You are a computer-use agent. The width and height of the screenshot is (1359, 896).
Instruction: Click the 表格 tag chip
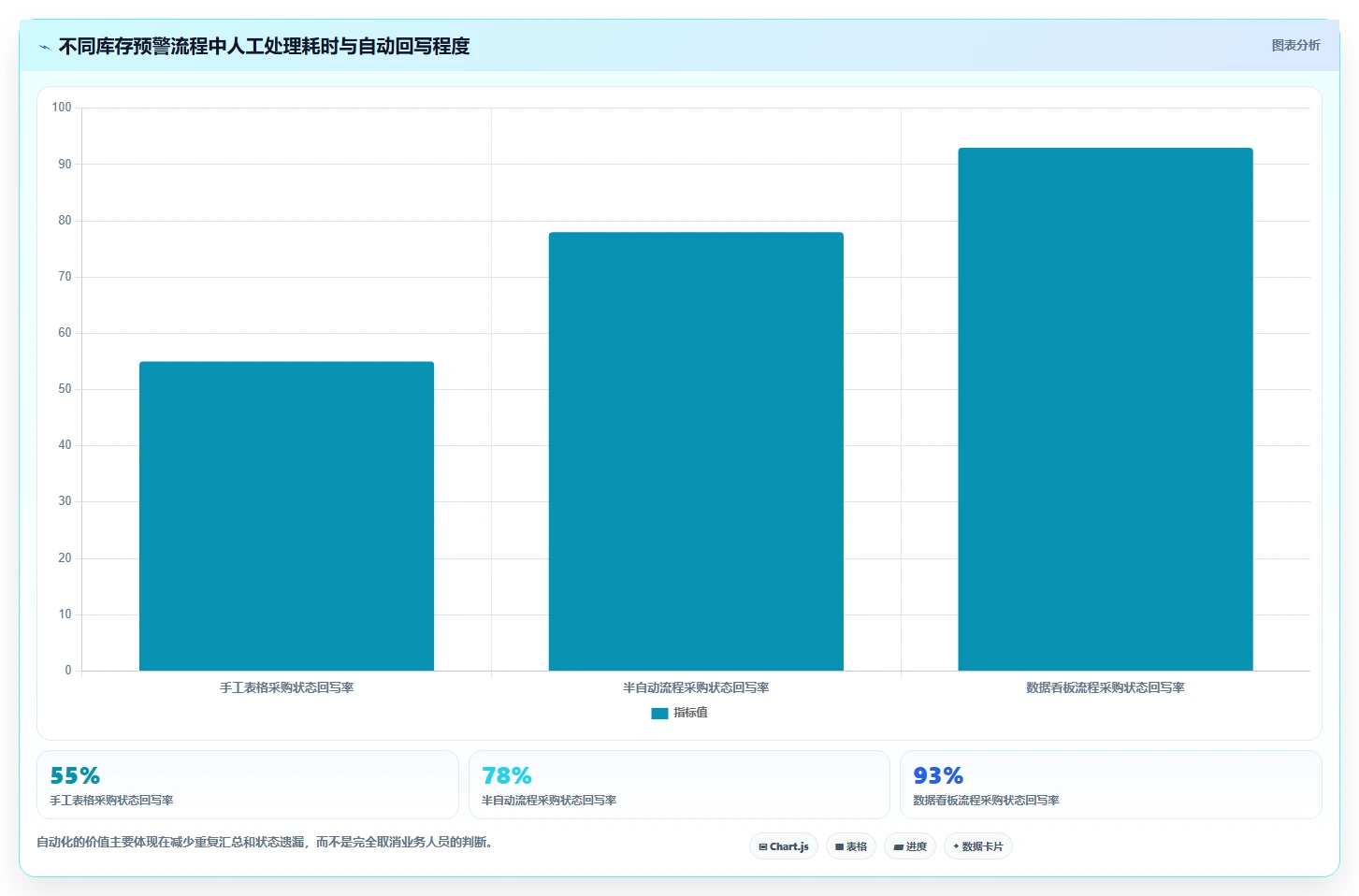click(851, 846)
